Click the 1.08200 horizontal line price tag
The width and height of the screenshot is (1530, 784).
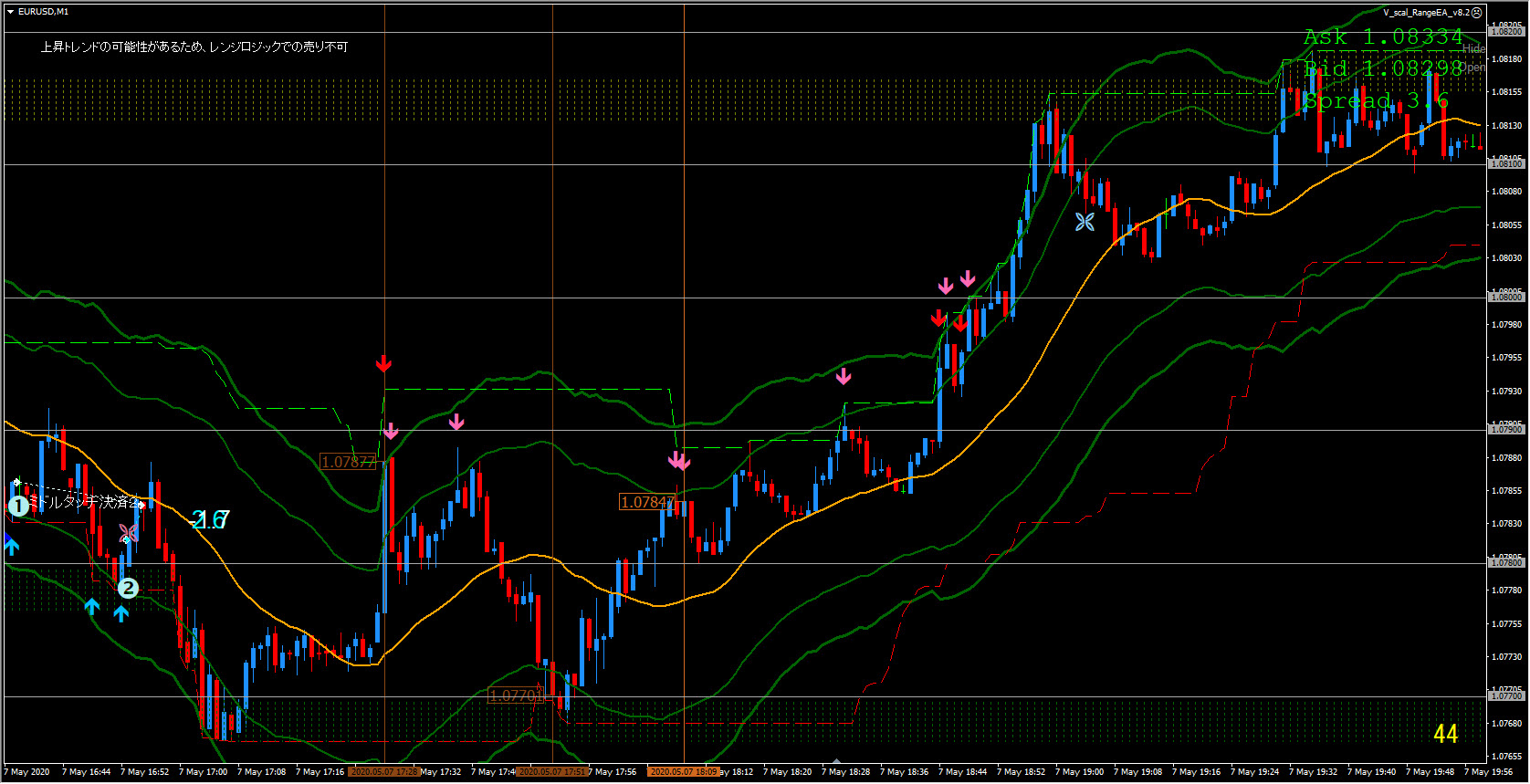tap(1506, 32)
